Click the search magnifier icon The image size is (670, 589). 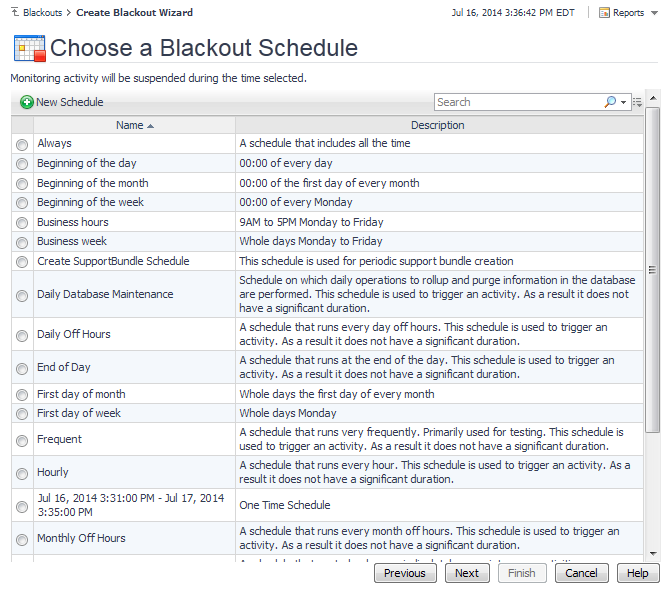[610, 102]
